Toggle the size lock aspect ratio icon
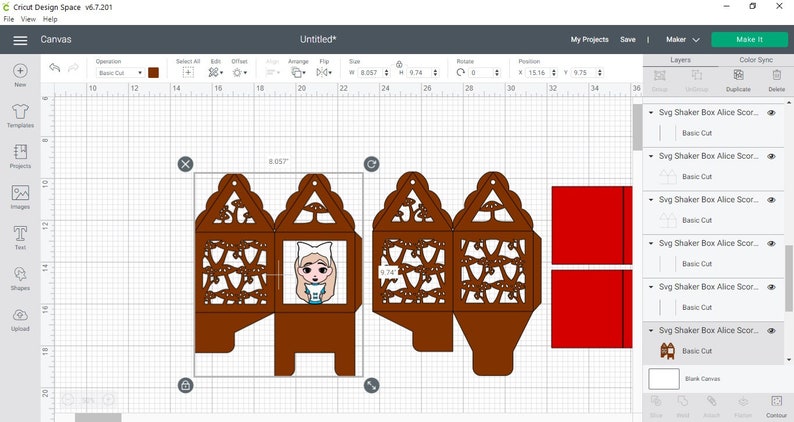Image resolution: width=794 pixels, height=422 pixels. coord(399,64)
